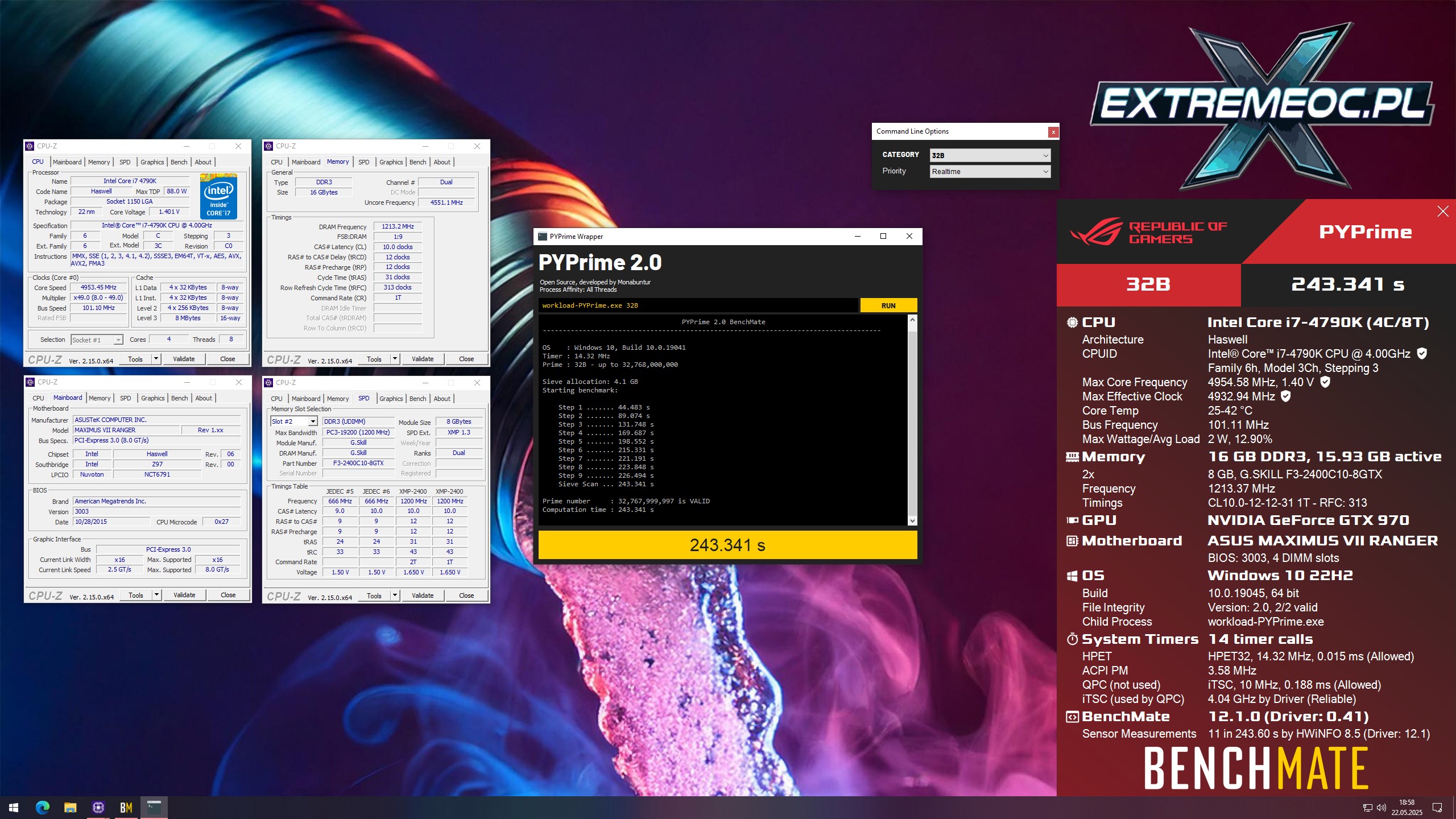Open the Slot #2 memory slot dropdown

293,421
